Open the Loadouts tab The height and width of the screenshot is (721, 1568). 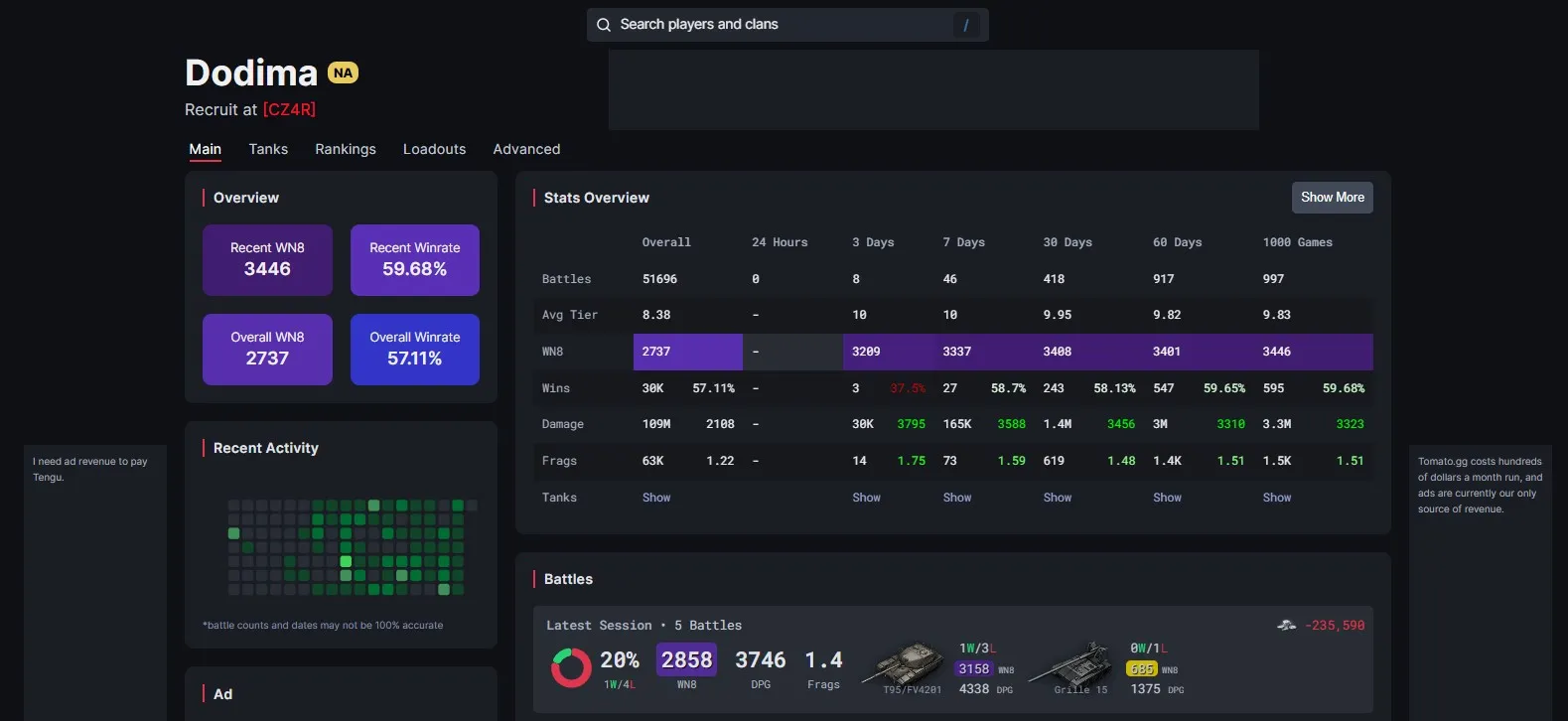click(434, 149)
